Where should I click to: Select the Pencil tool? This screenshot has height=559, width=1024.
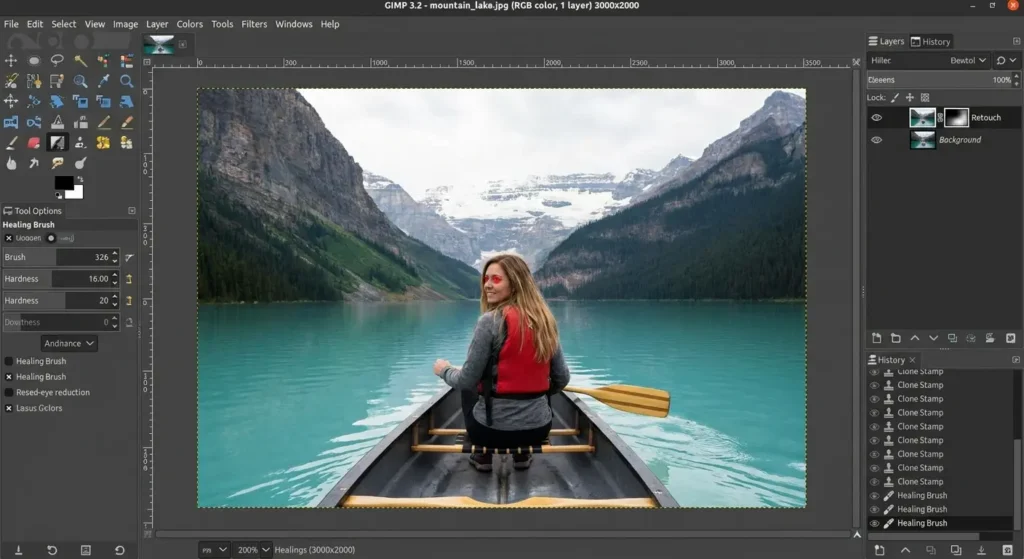pos(103,122)
